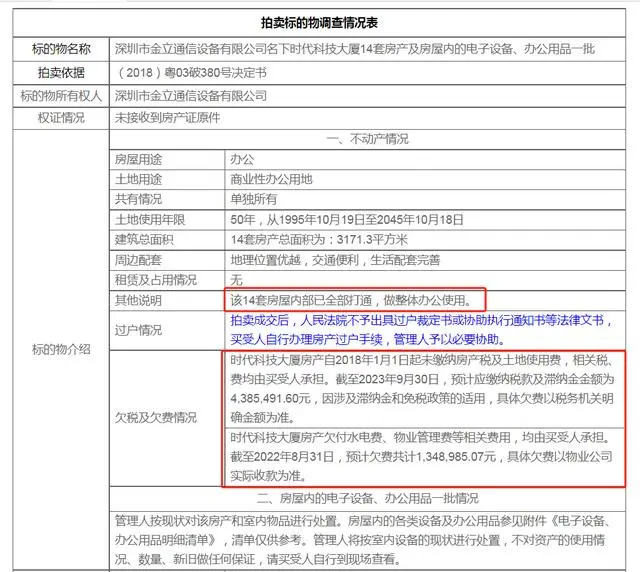Screen dimensions: 640x572
Task: Click the owner value 深圳市金立通信设备有限公司
Action: [191, 96]
